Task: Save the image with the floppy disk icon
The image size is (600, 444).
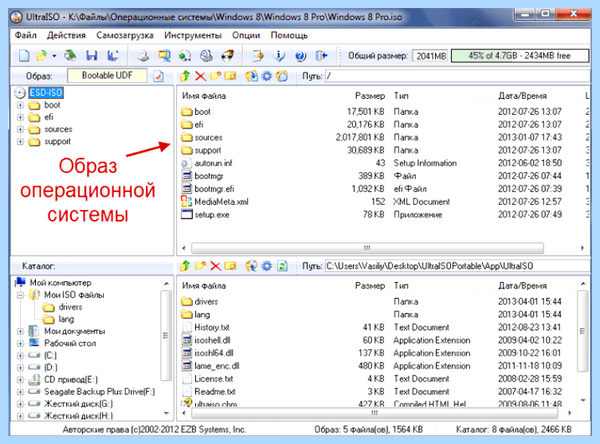Action: pyautogui.click(x=91, y=56)
